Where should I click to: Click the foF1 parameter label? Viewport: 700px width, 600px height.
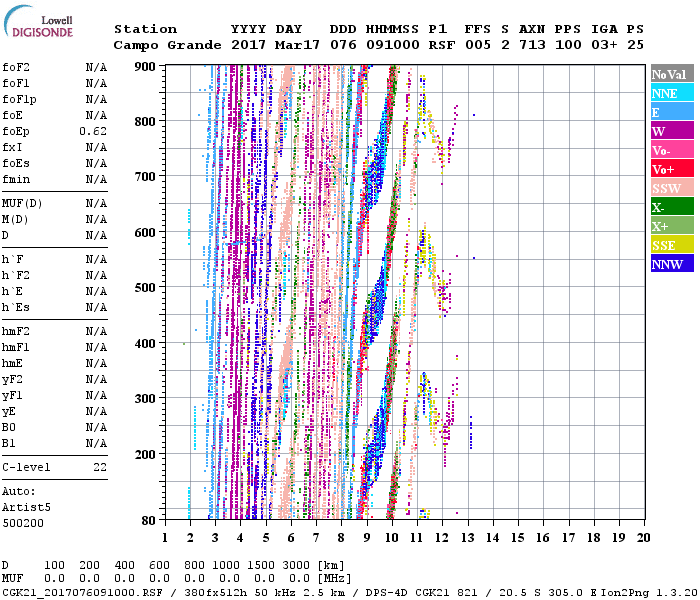click(16, 83)
